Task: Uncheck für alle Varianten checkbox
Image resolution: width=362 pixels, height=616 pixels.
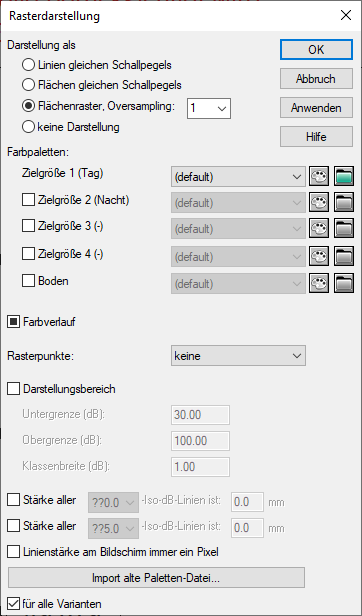Action: 14,603
